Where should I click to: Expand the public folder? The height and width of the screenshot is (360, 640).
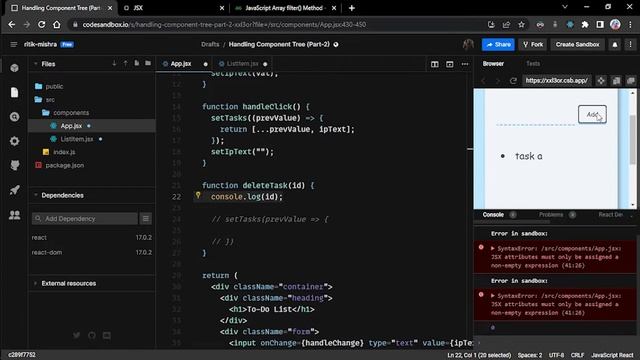click(x=49, y=86)
